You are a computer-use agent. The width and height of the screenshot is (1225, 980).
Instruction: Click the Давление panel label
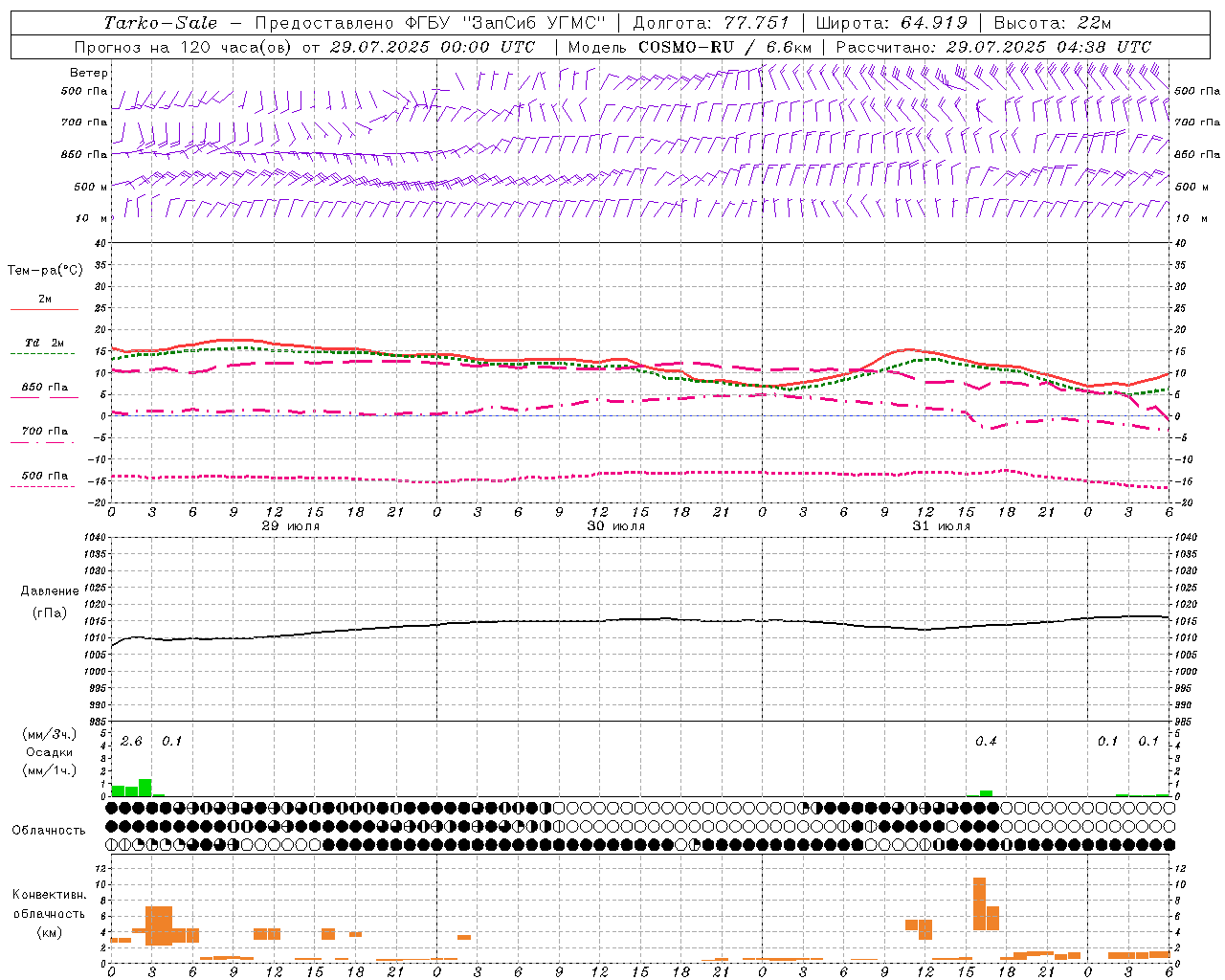coord(50,591)
